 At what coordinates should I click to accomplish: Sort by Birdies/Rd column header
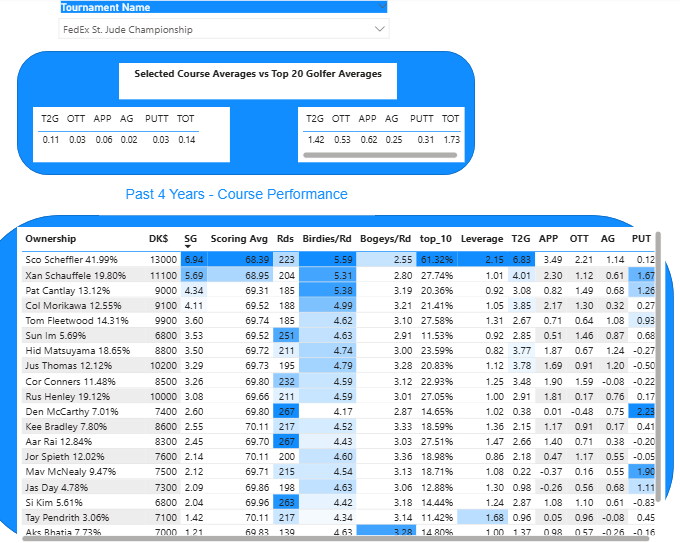click(x=327, y=239)
